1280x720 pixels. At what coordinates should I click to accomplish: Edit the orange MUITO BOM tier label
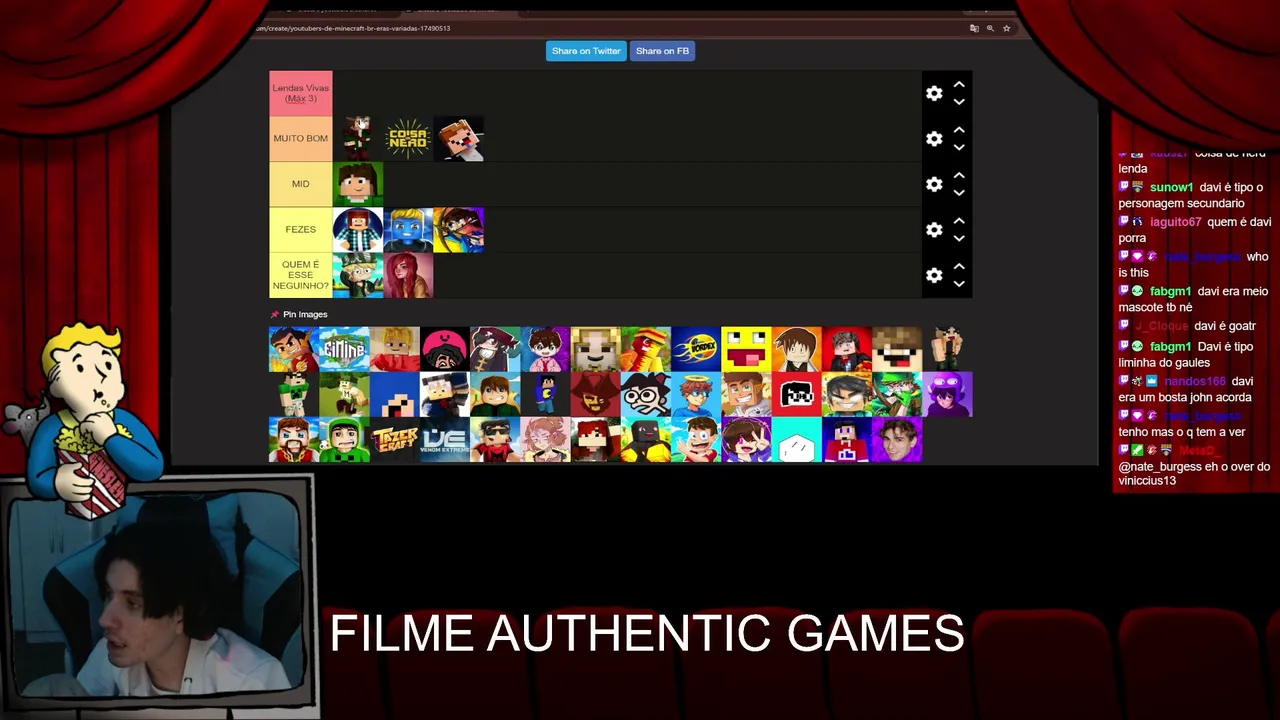301,139
